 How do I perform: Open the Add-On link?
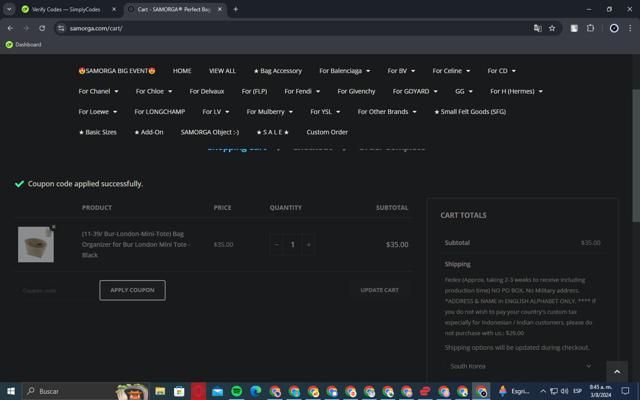(x=149, y=132)
